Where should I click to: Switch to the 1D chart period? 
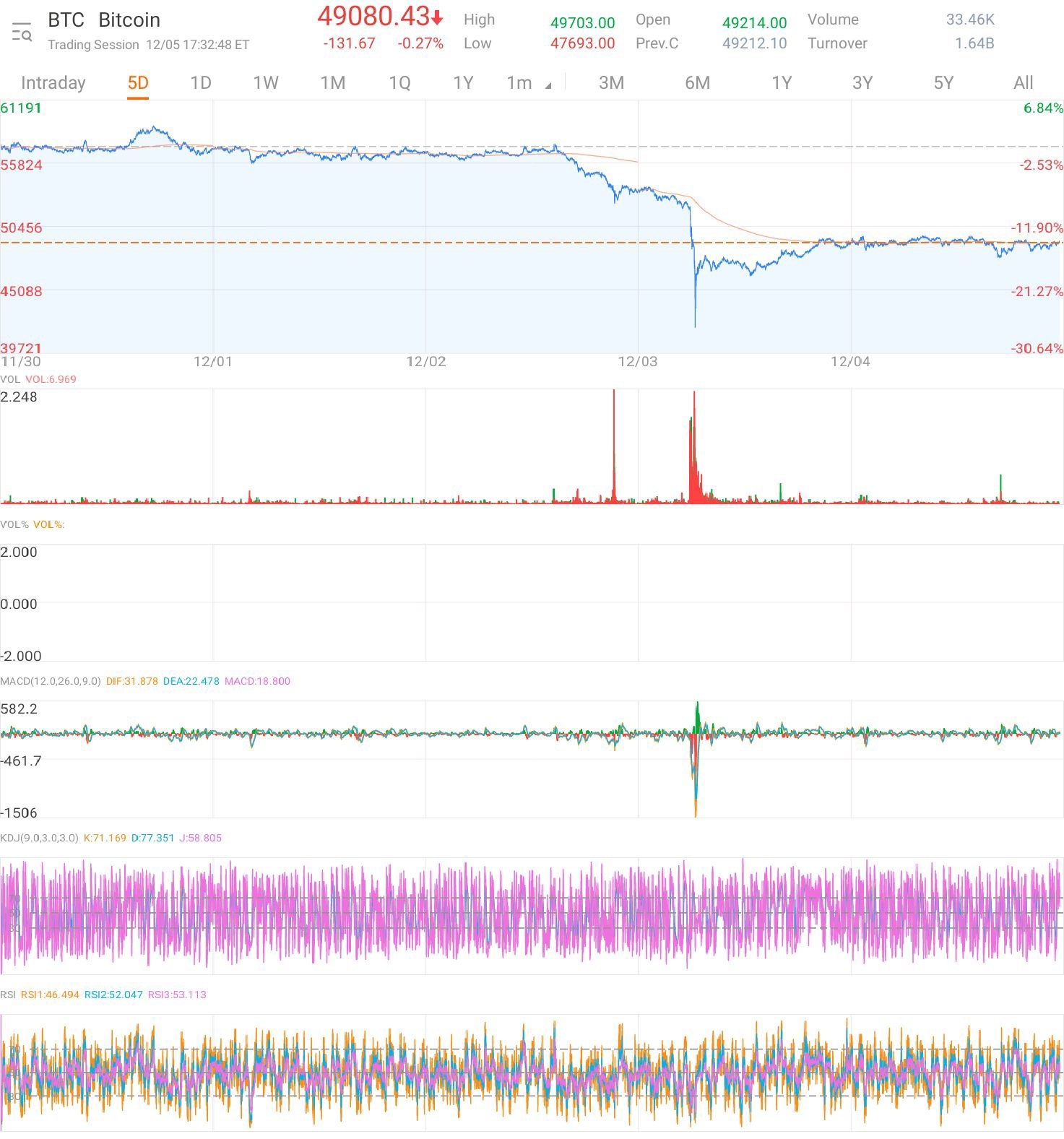click(201, 83)
